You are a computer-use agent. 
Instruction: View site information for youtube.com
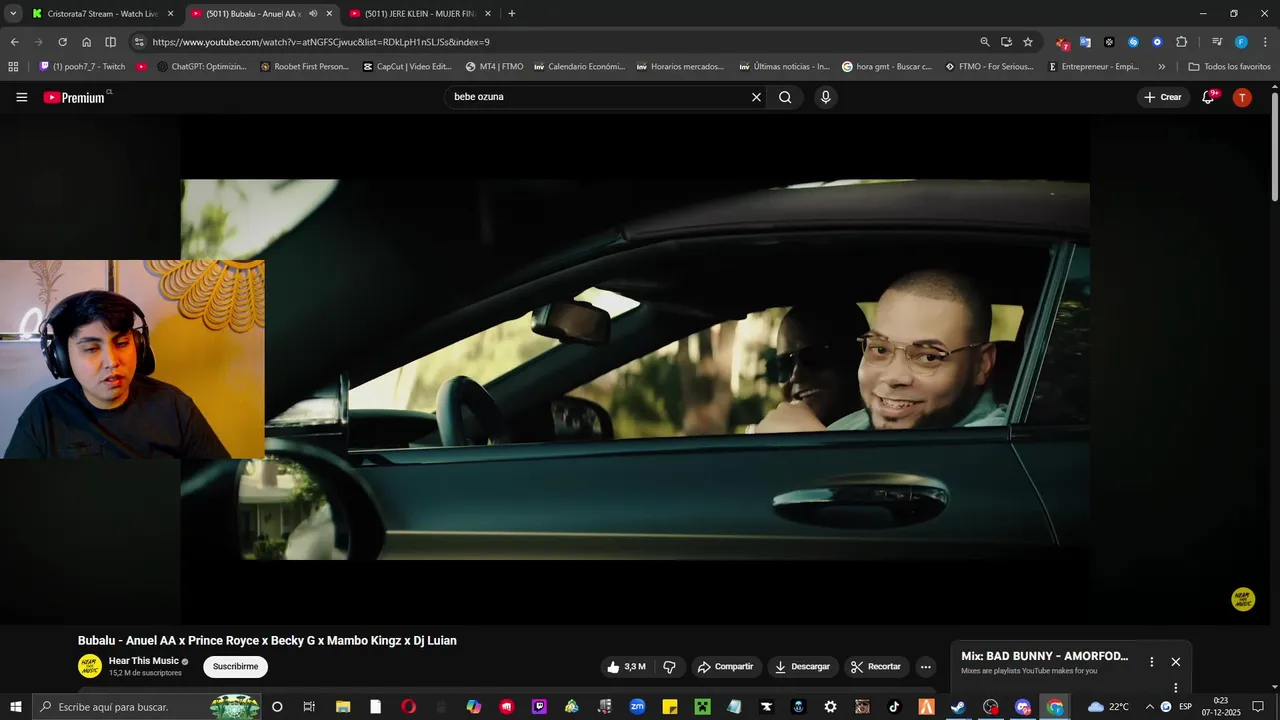tap(139, 42)
